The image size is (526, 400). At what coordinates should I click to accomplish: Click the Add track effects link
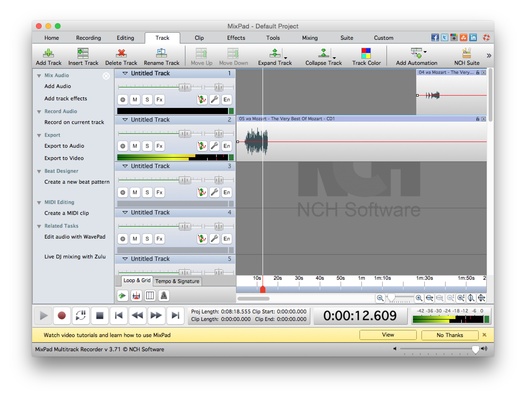[x=66, y=99]
